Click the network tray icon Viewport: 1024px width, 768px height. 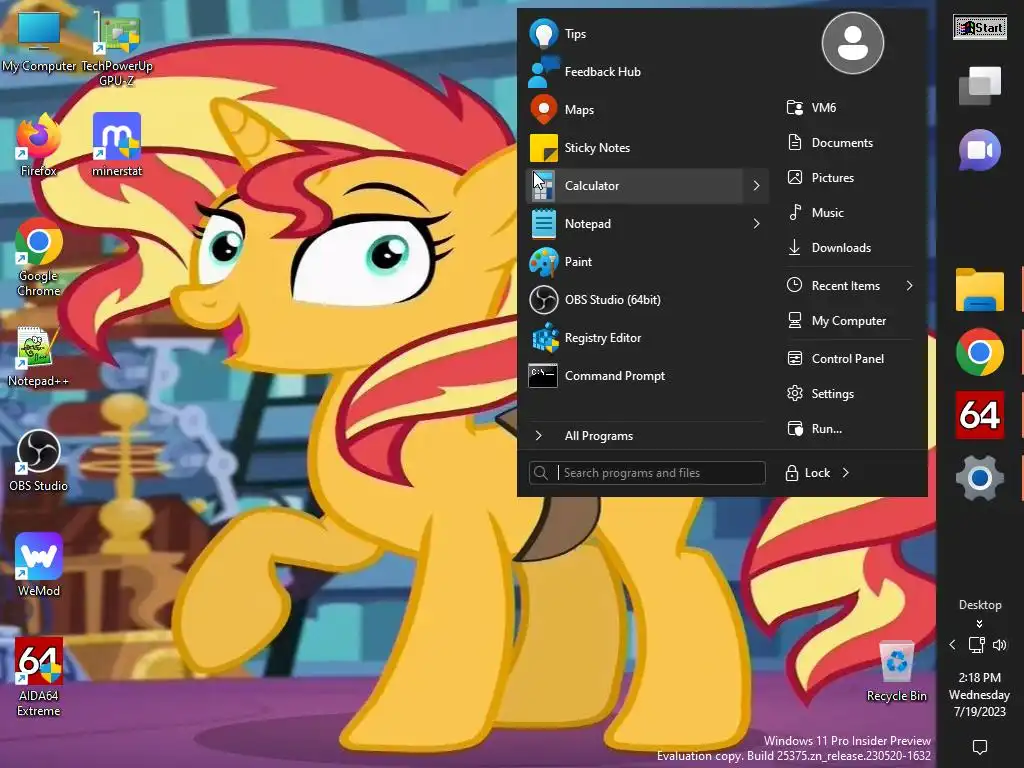976,645
